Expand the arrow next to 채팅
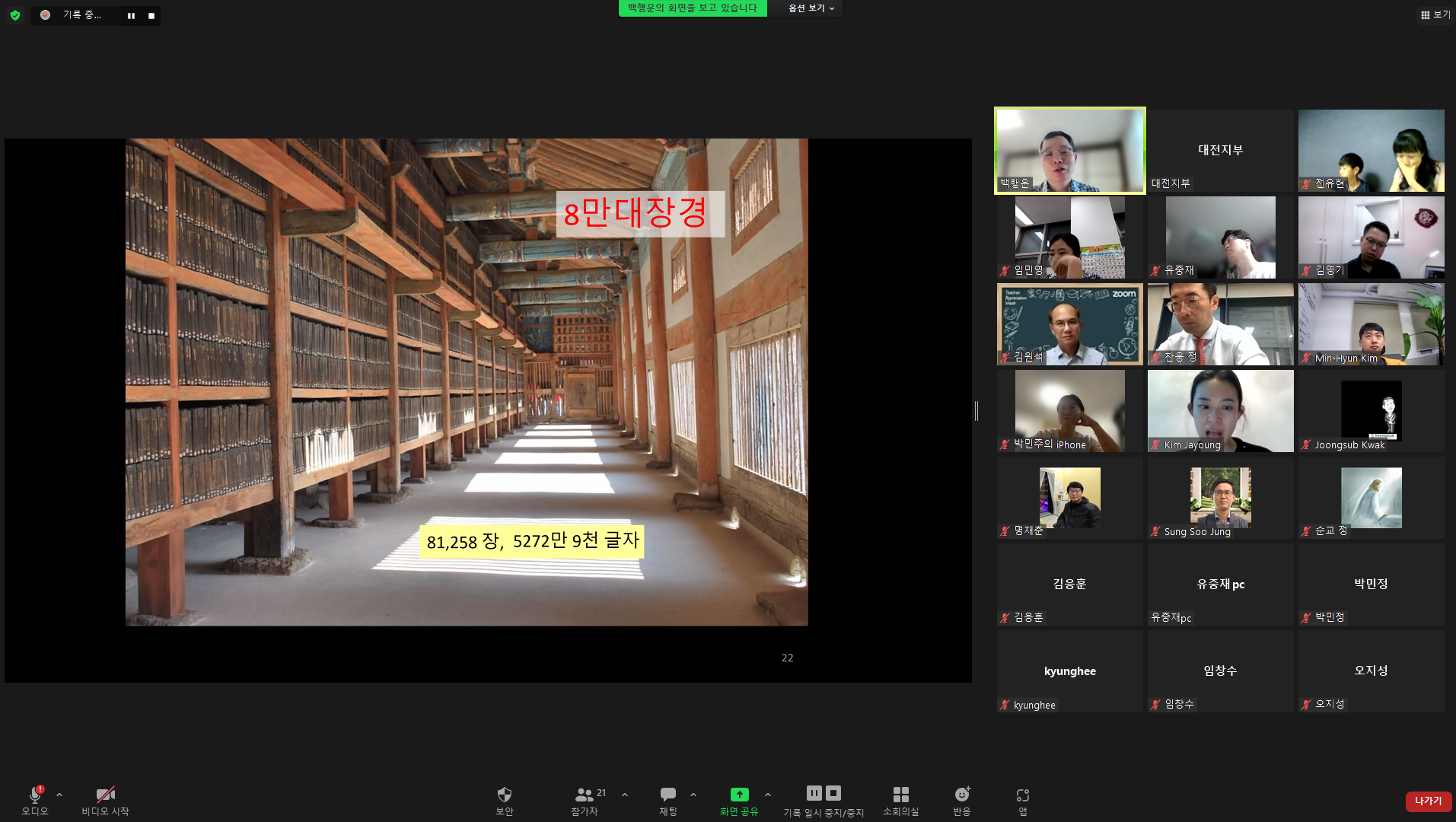 coord(693,795)
